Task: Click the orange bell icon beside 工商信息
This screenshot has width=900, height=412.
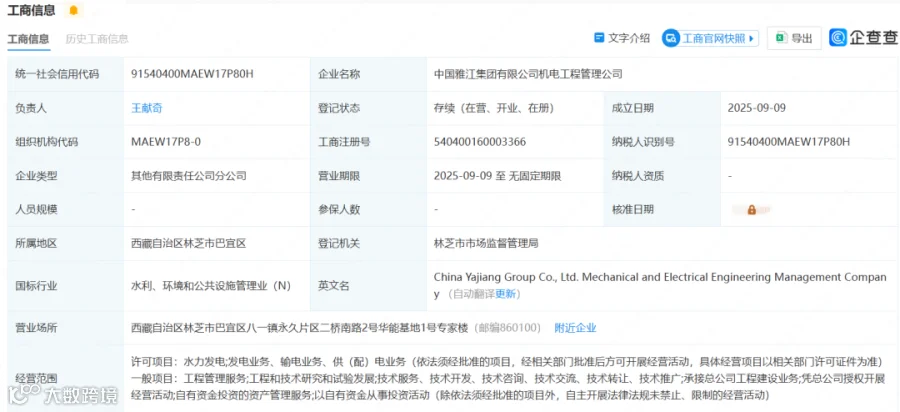Action: click(x=73, y=10)
